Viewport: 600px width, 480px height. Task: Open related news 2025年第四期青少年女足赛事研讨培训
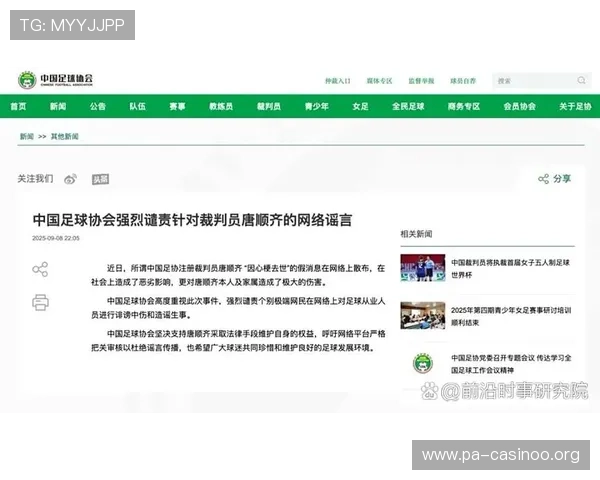[x=511, y=316]
